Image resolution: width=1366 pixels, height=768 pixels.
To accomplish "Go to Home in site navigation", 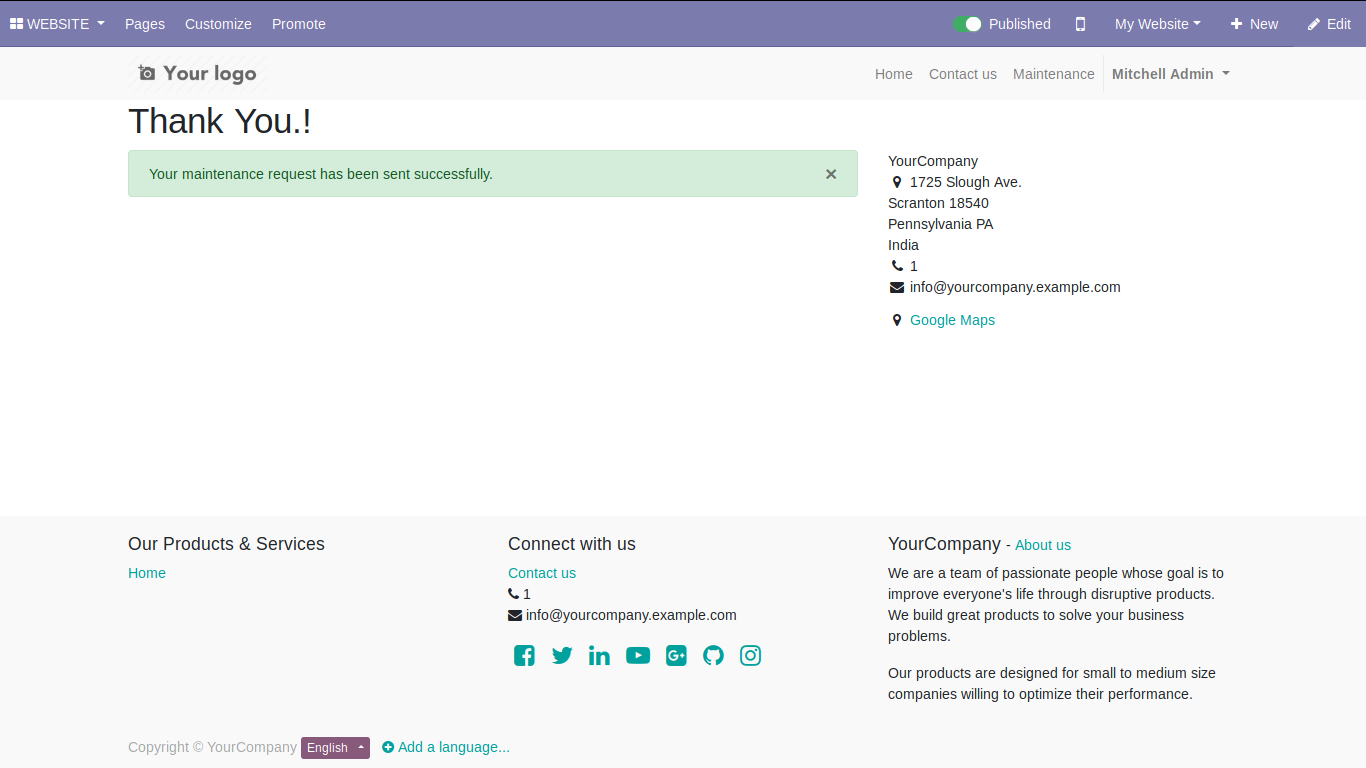I will pyautogui.click(x=894, y=74).
